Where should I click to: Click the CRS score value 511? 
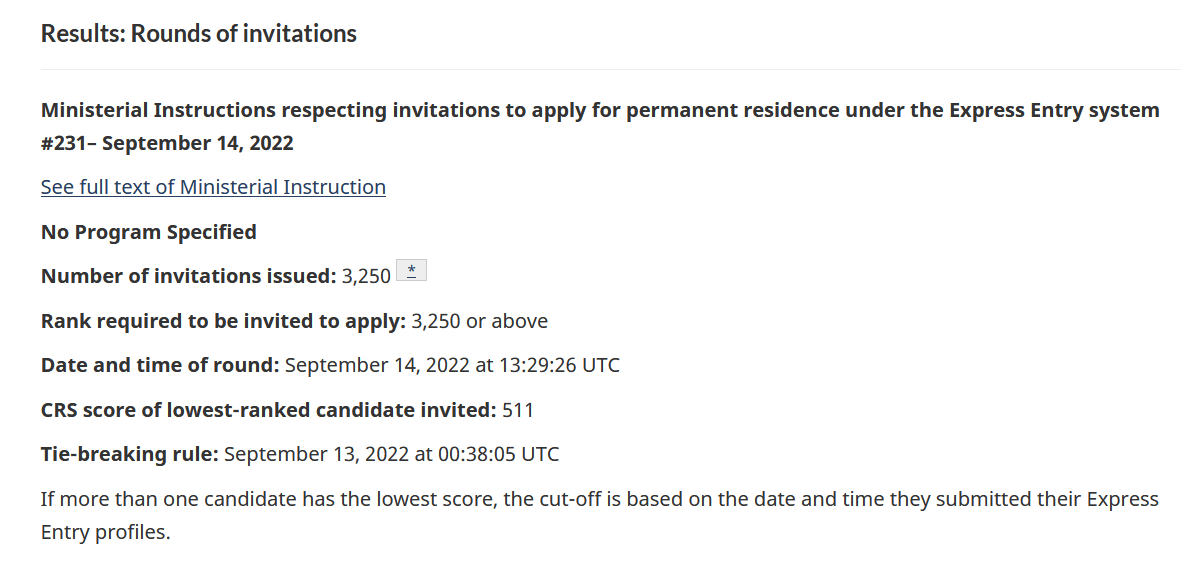(x=518, y=410)
